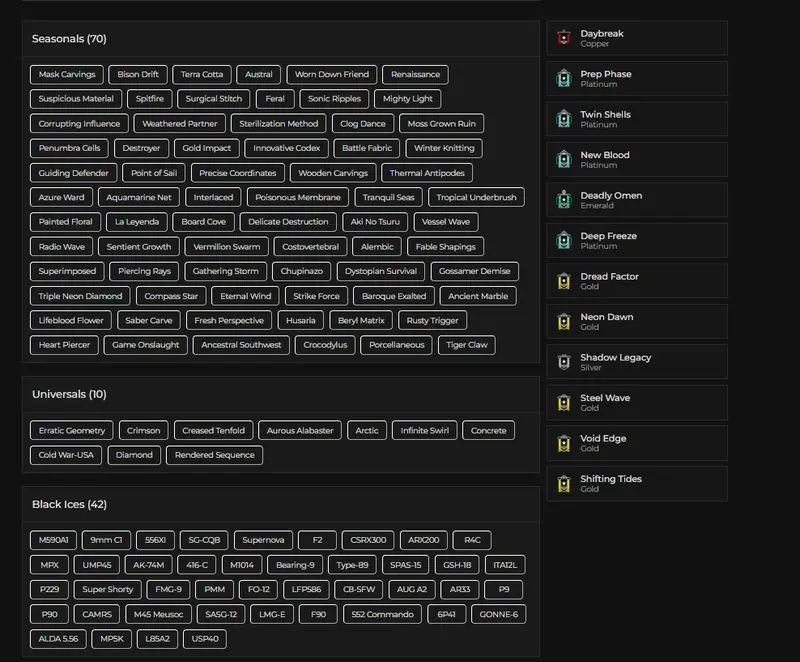Choose the Tiger Claw seasonal tag

click(x=466, y=345)
